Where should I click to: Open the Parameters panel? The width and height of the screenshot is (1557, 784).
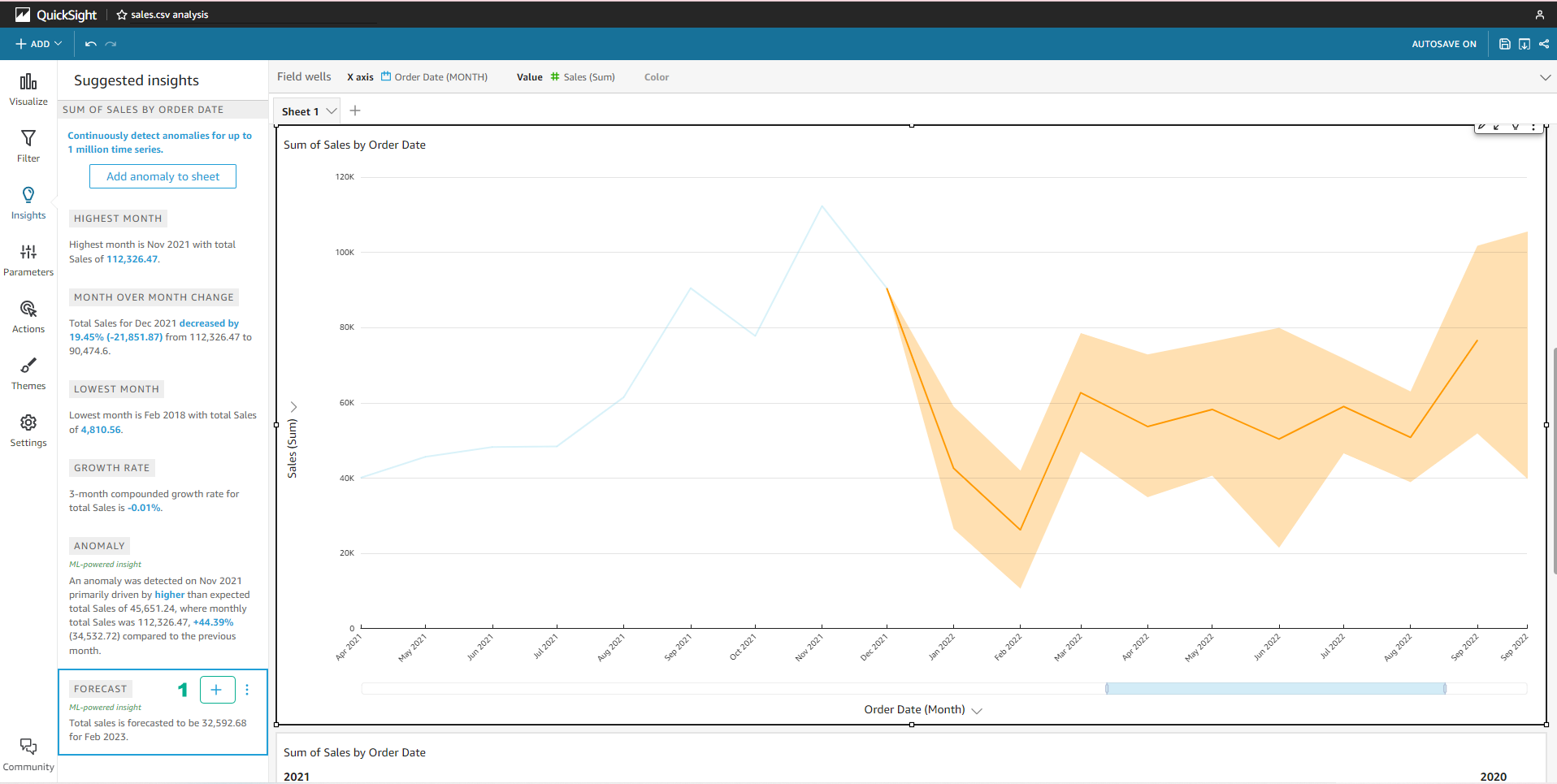28,260
